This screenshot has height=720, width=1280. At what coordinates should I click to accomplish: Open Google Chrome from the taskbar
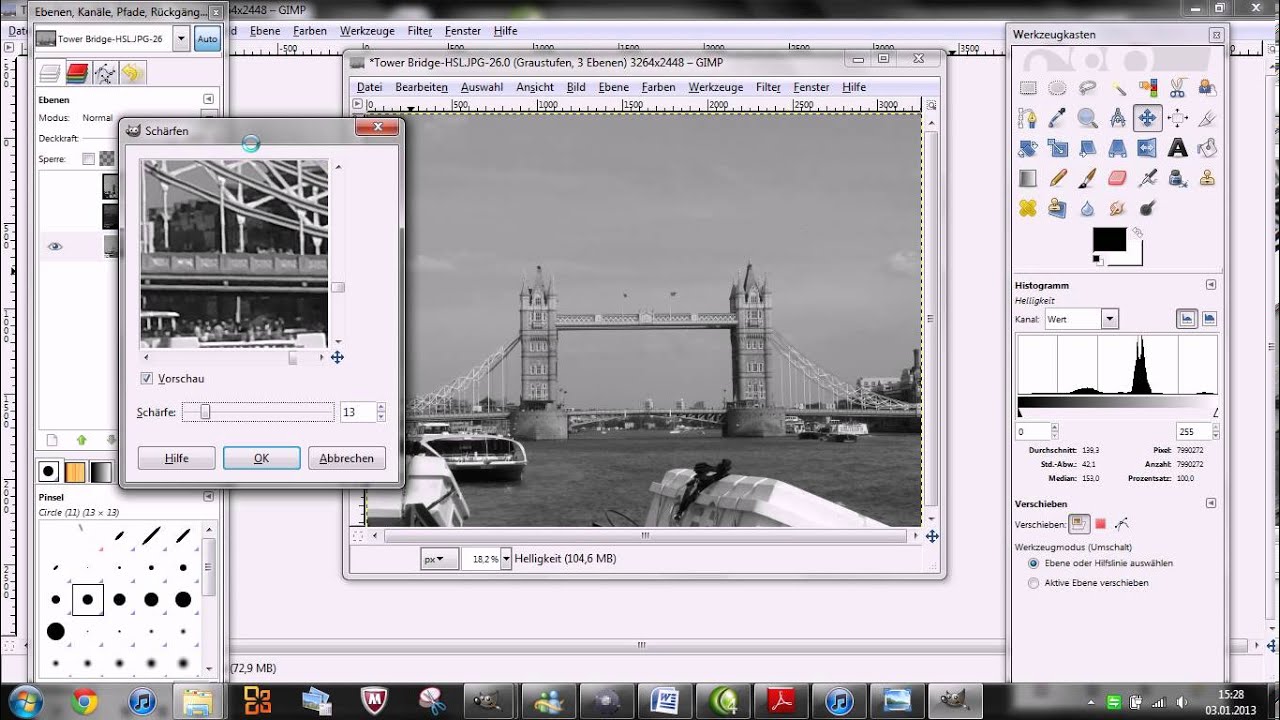[x=84, y=701]
